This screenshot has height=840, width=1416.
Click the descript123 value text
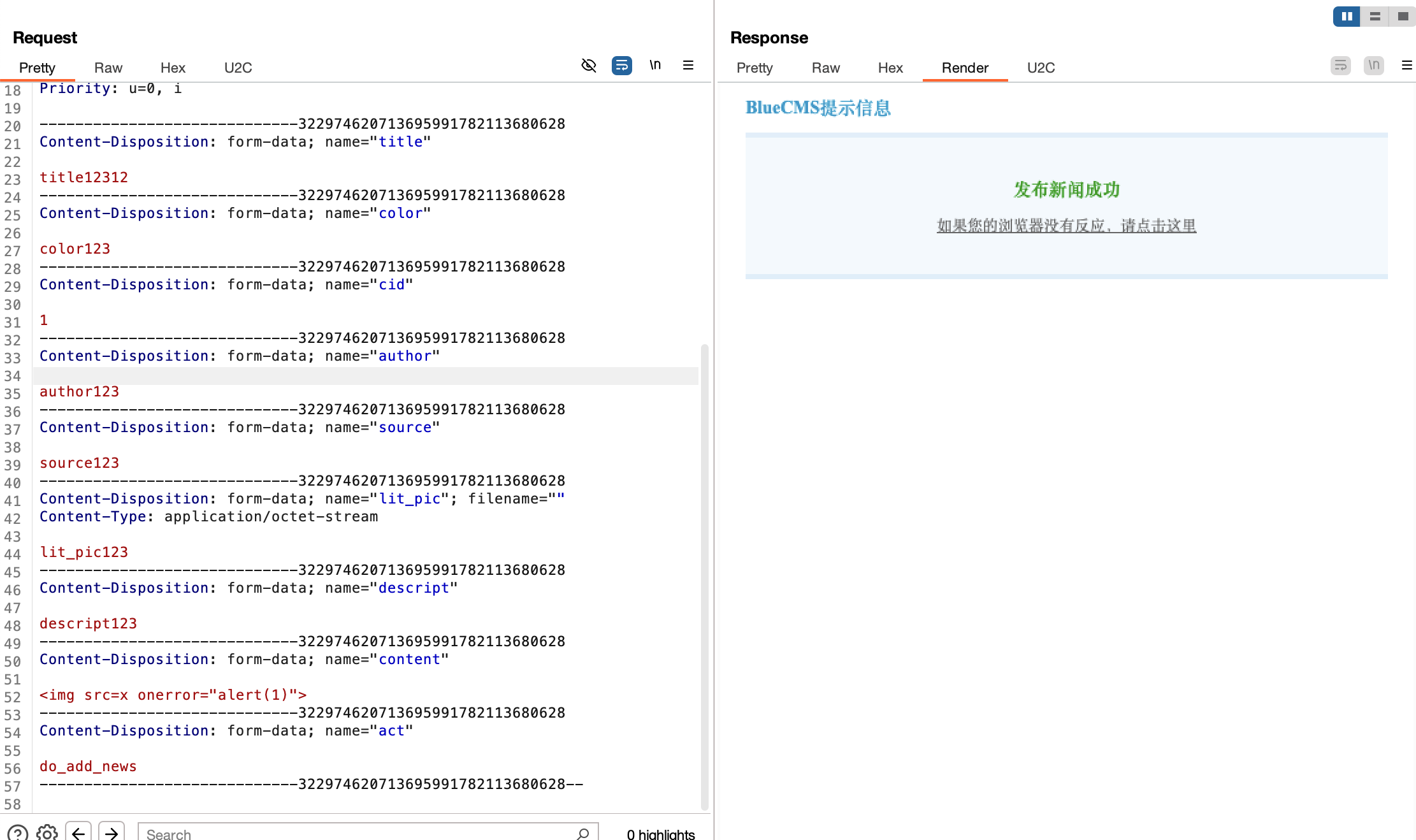(89, 623)
